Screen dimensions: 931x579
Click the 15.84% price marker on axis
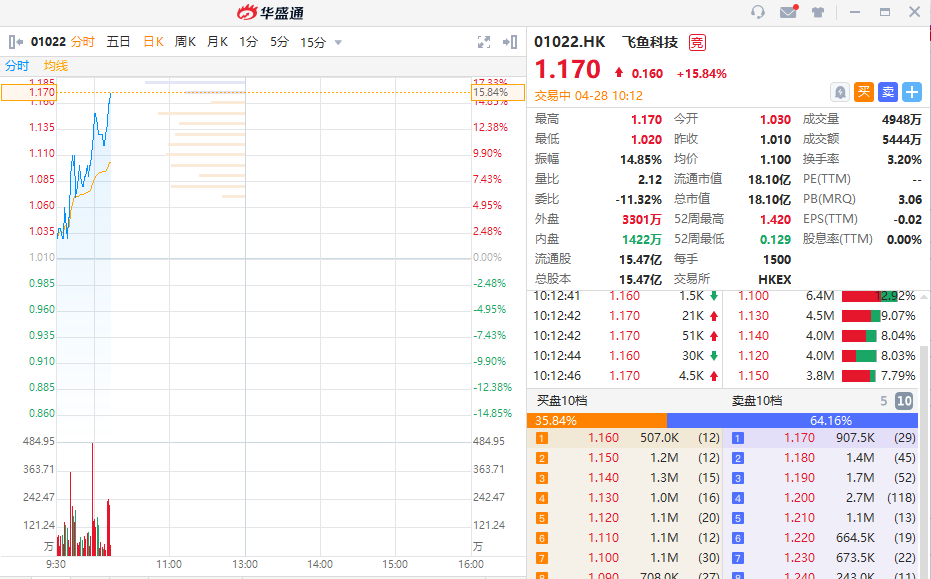pos(498,92)
